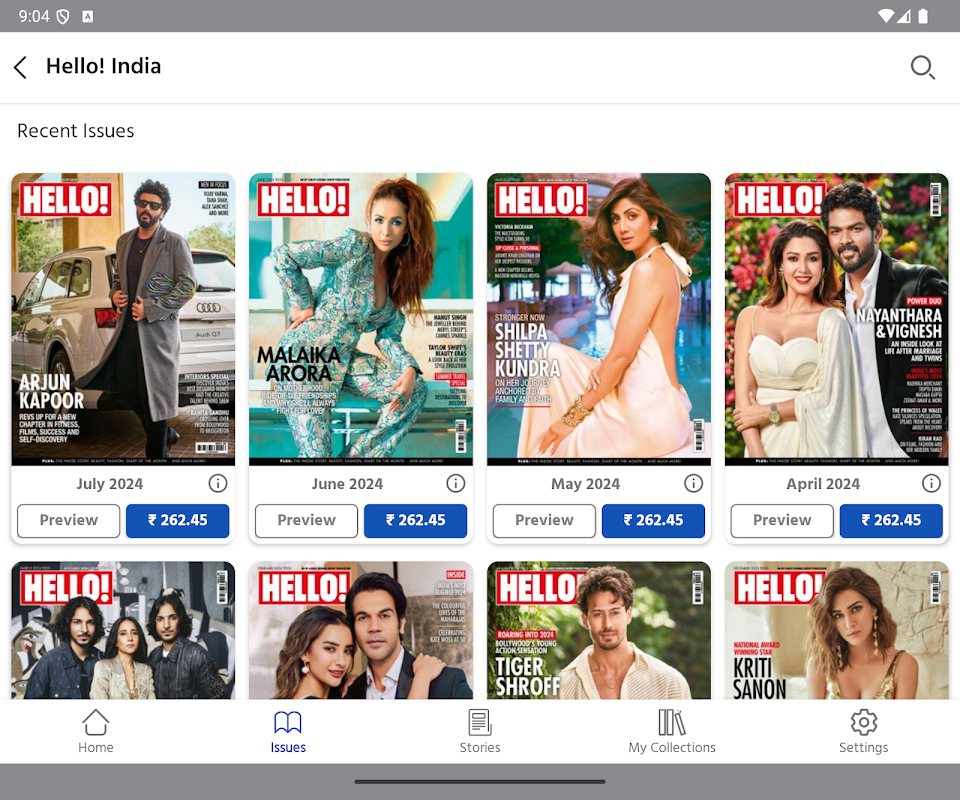
Task: Tap the shield icon in status bar
Action: point(62,17)
